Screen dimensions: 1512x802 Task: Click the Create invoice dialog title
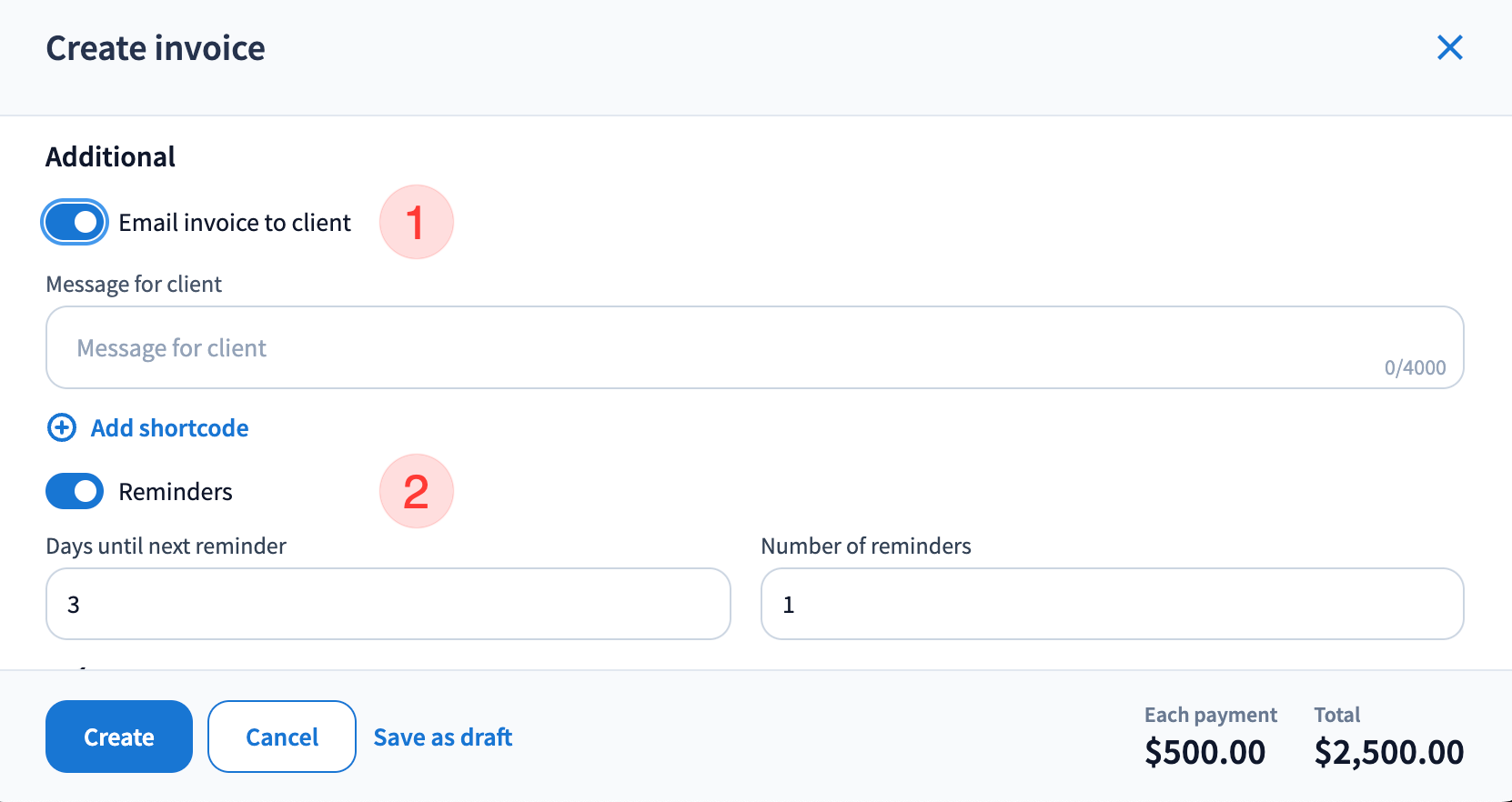pyautogui.click(x=156, y=48)
